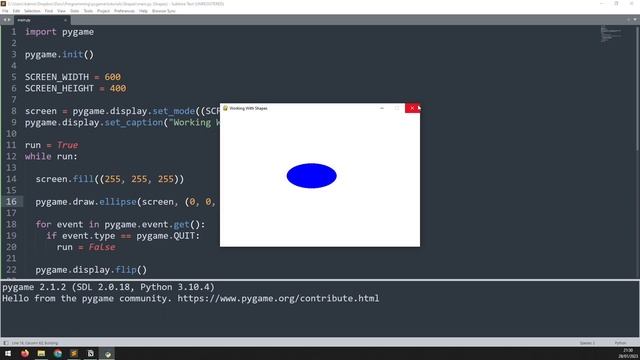This screenshot has width=640, height=360.
Task: Open the Find menu
Action: coord(49,11)
